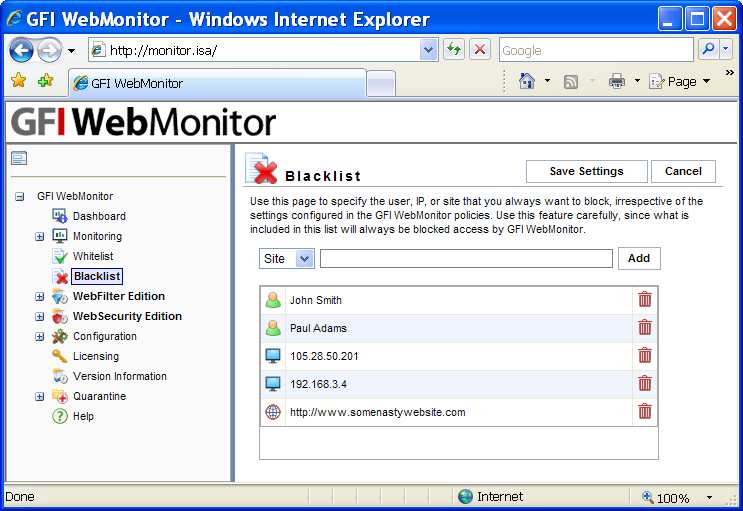Click the Cancel button
Viewport: 743px width, 511px height.
click(683, 172)
